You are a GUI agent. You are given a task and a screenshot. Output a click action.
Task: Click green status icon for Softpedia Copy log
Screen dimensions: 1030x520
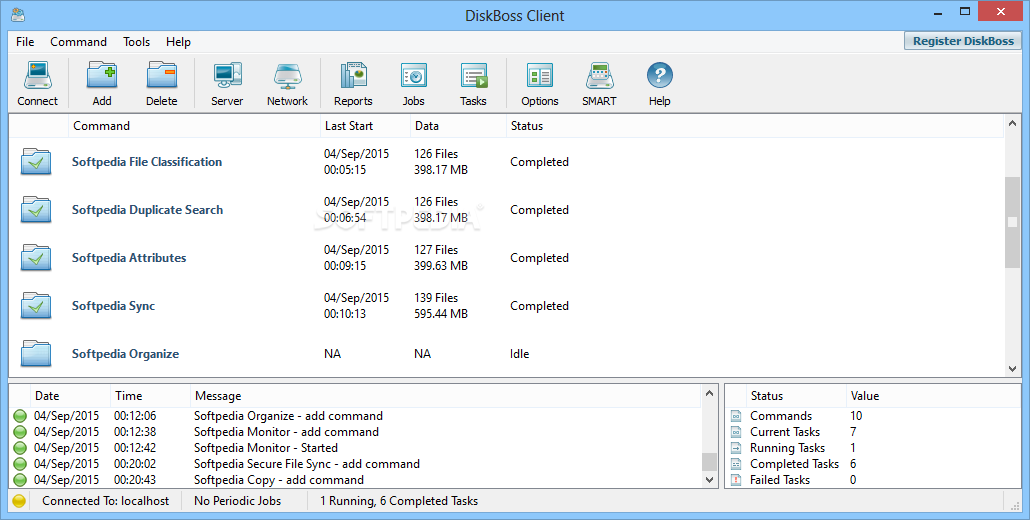20,480
